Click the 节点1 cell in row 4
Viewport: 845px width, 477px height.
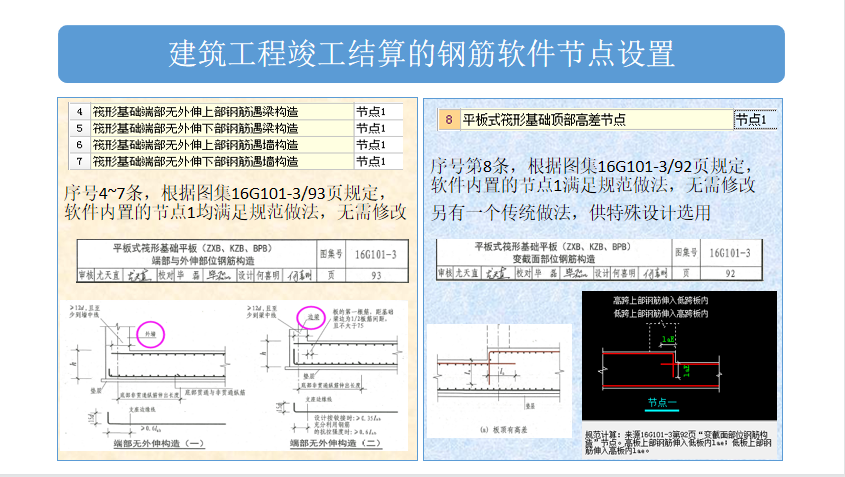tap(378, 112)
